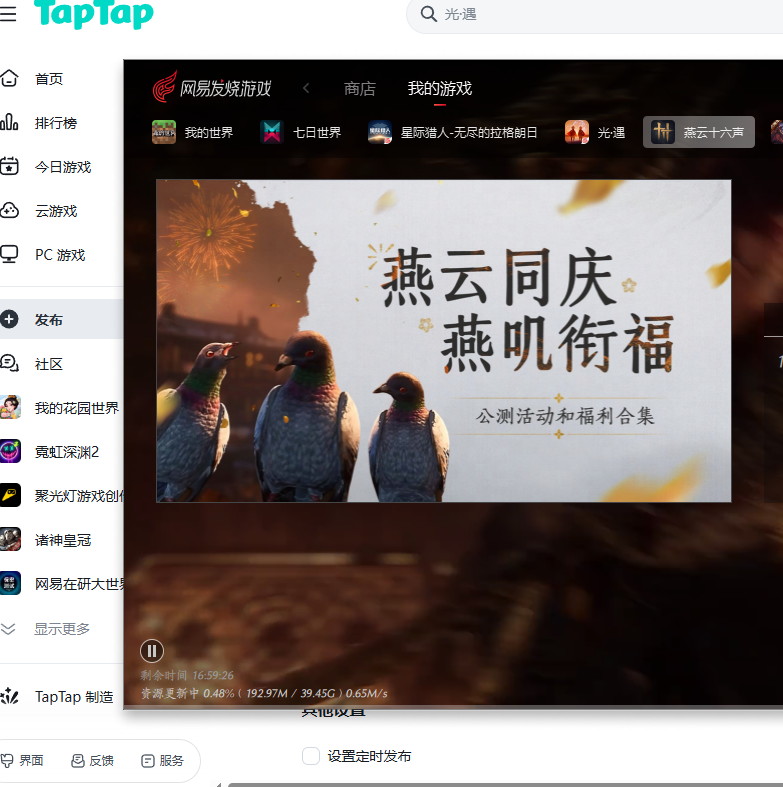Click the 七日世界 game icon
The image size is (783, 787).
coord(272,132)
